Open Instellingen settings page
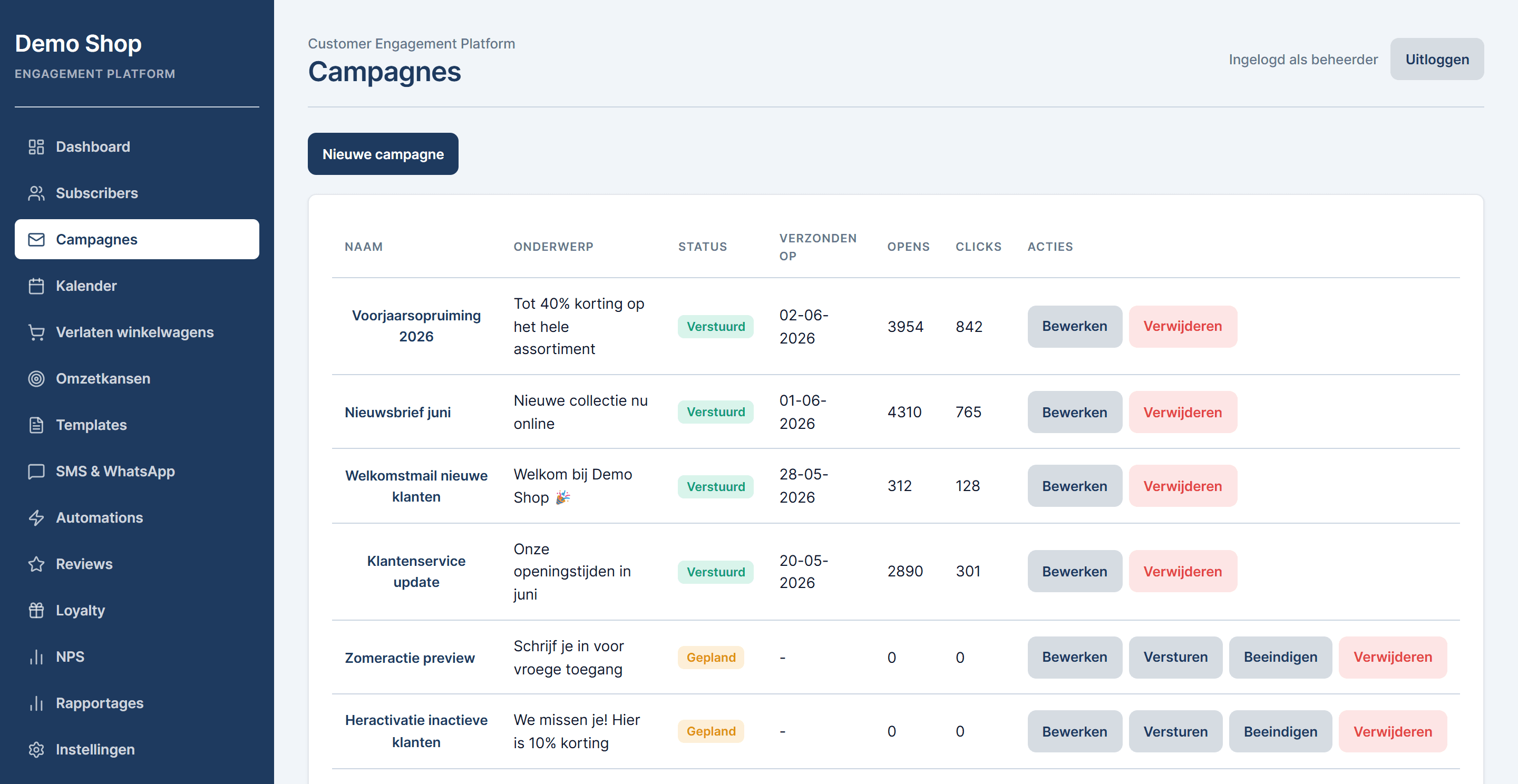Viewport: 1518px width, 784px height. point(137,749)
